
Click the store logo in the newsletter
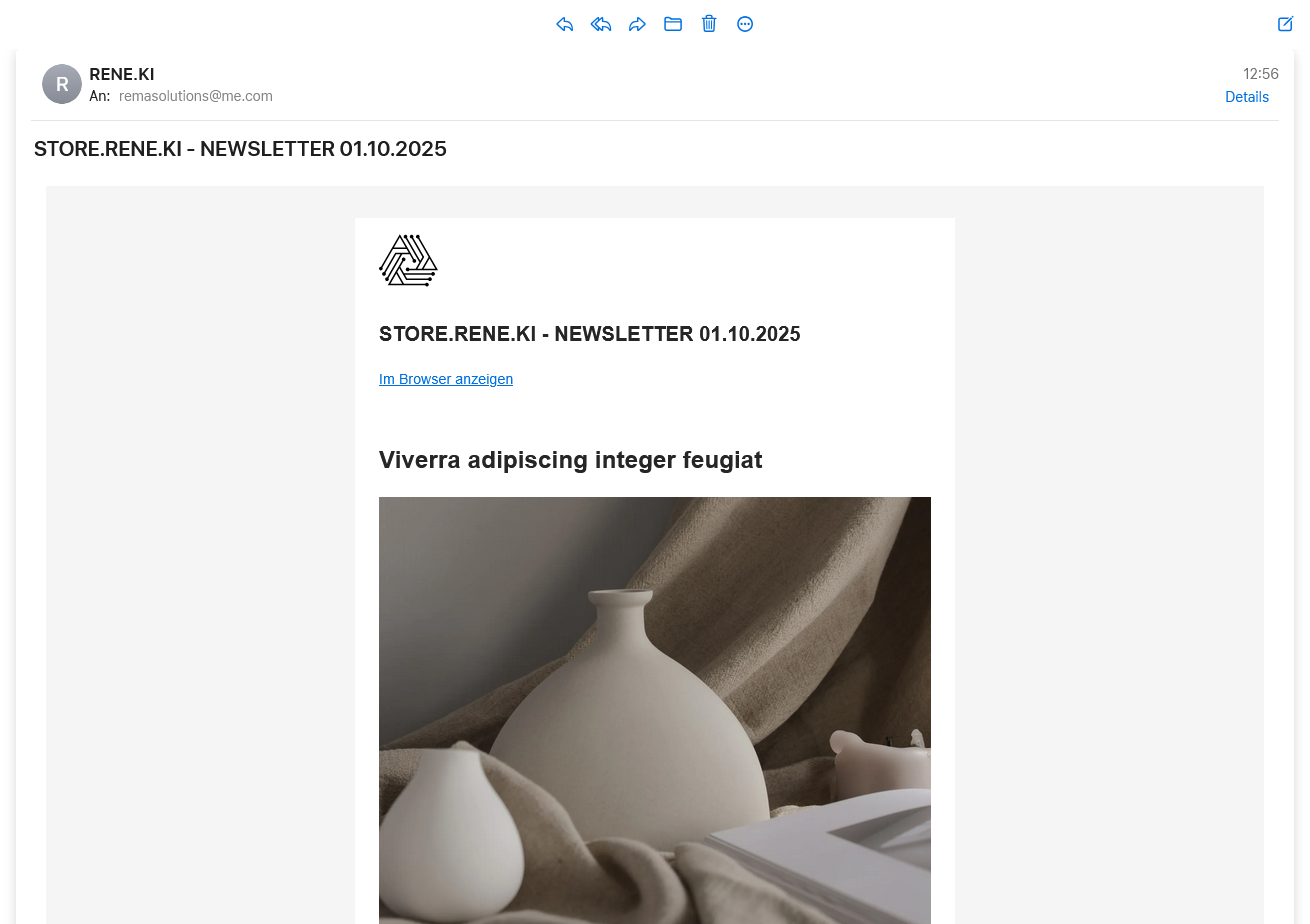click(x=408, y=260)
